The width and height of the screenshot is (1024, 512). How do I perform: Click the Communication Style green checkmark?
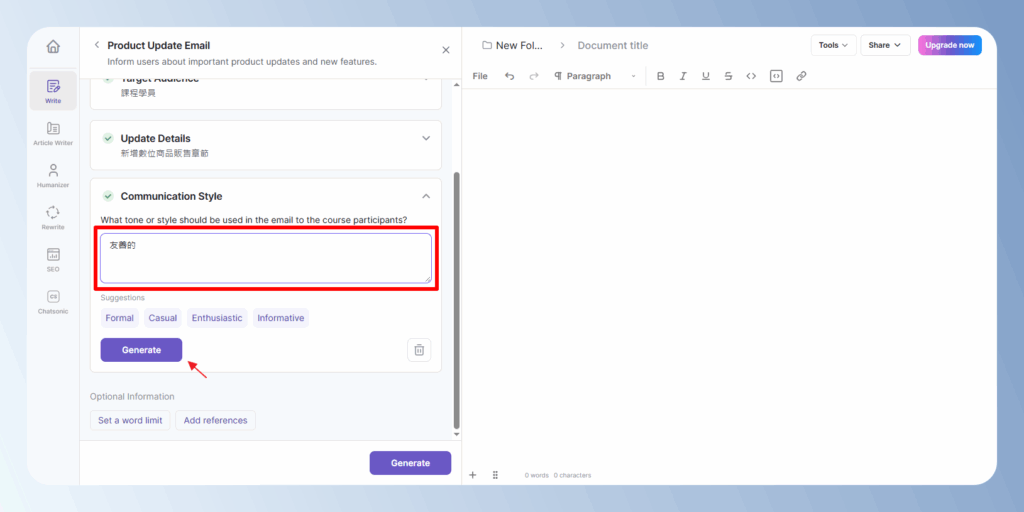pyautogui.click(x=108, y=196)
